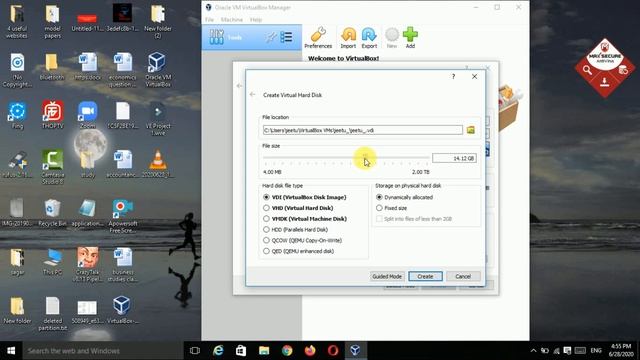
Task: Open Opera browser from taskbar
Action: click(x=333, y=350)
